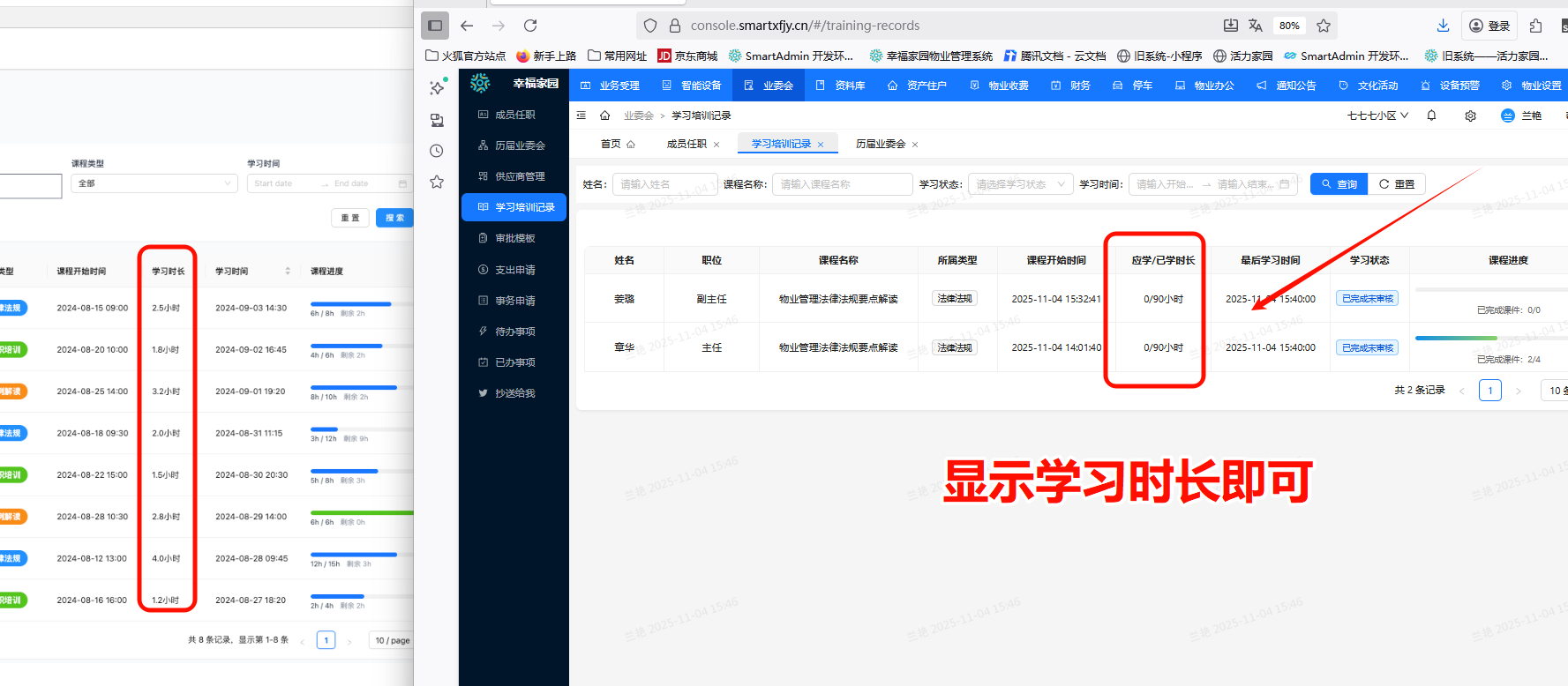Reset the 80% zoom level indicator
The width and height of the screenshot is (1568, 686).
click(1289, 26)
